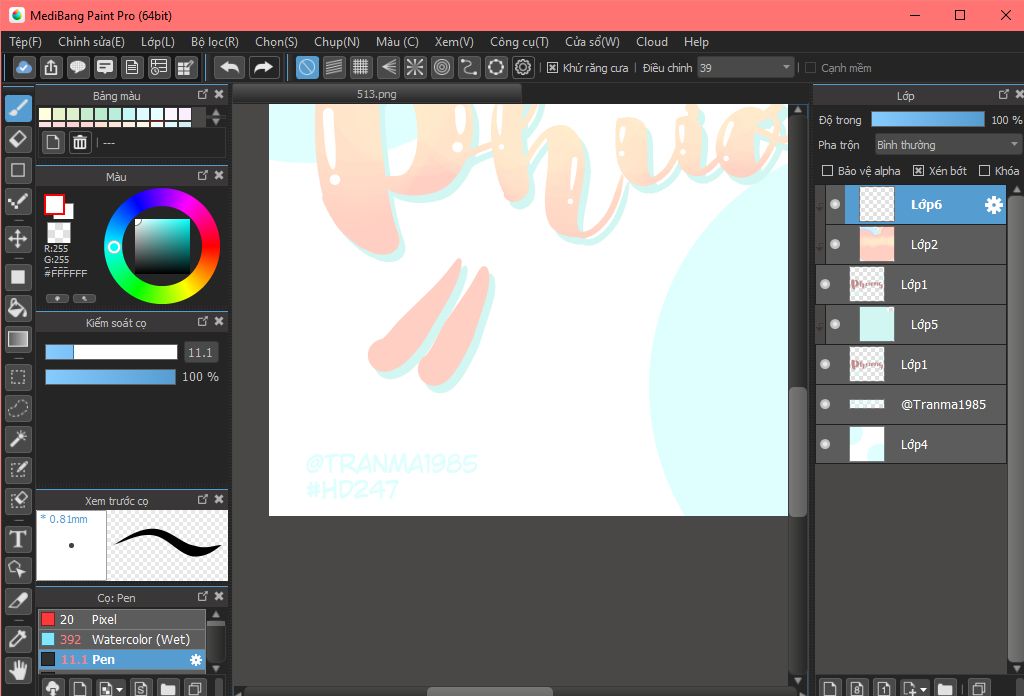Select the @Tranma1985 layer
This screenshot has height=696, width=1024.
[x=911, y=404]
